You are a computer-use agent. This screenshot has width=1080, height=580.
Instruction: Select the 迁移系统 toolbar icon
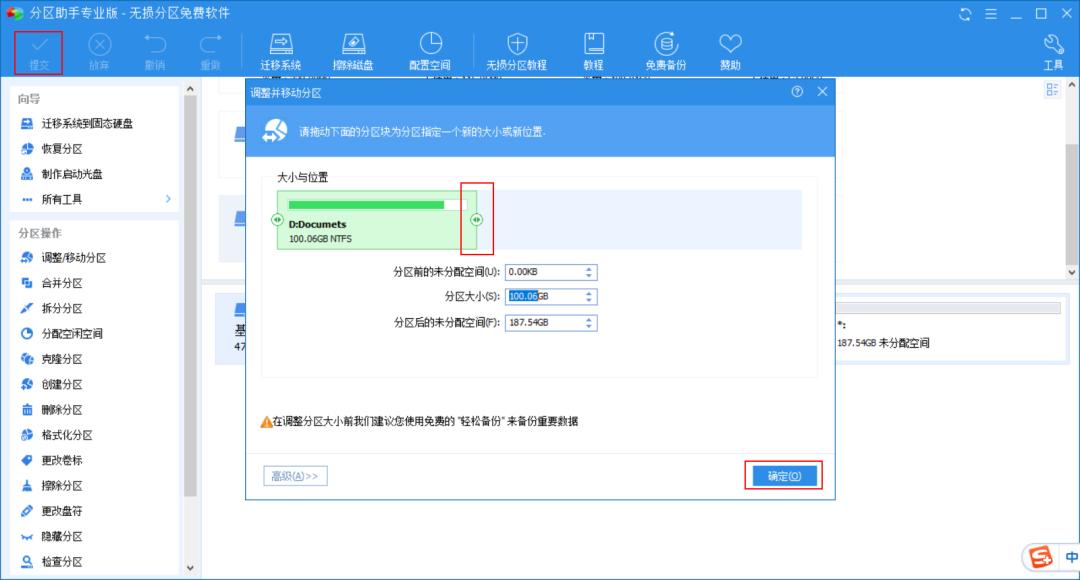280,49
